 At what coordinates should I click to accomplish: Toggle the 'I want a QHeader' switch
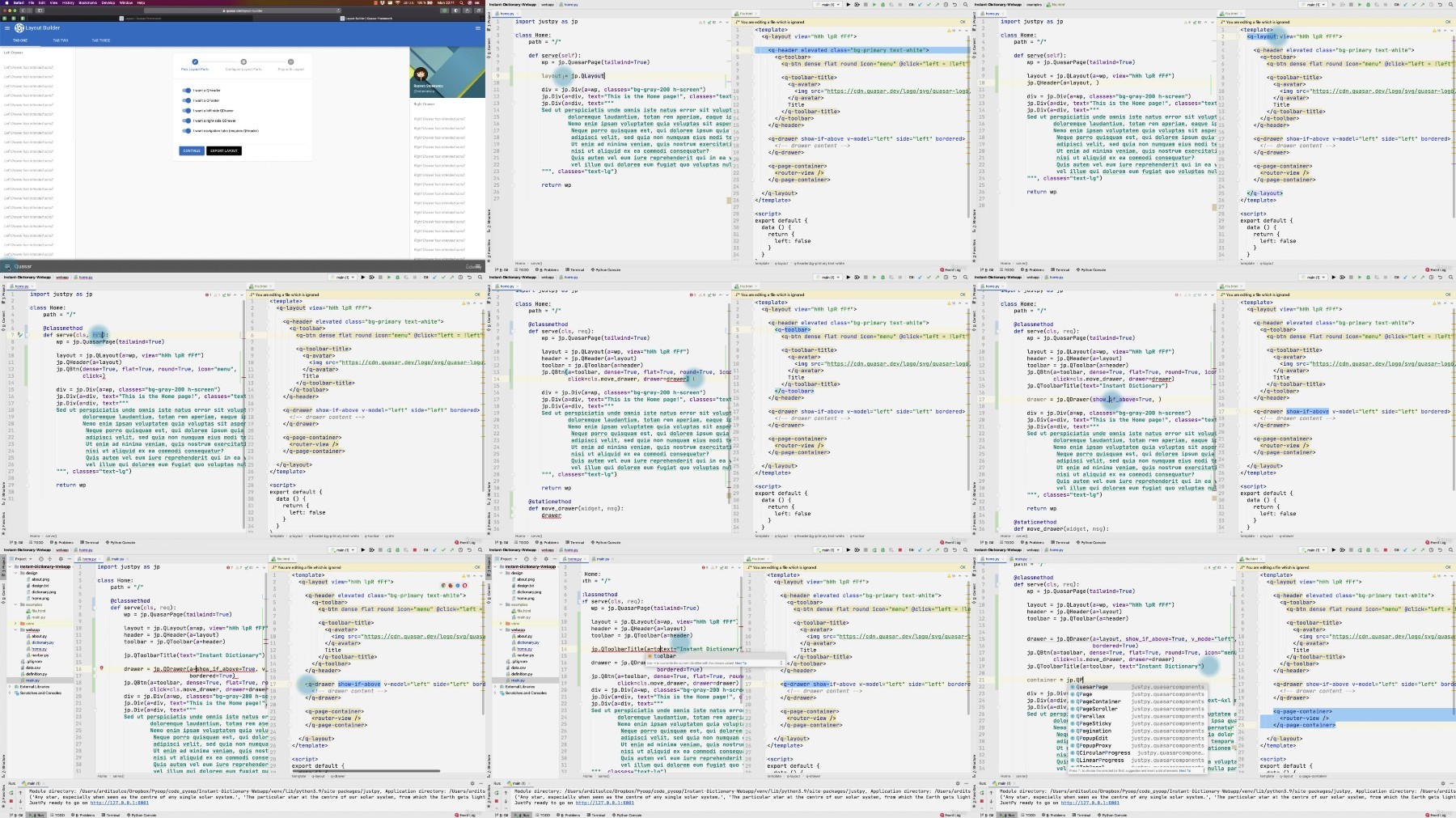click(x=187, y=91)
